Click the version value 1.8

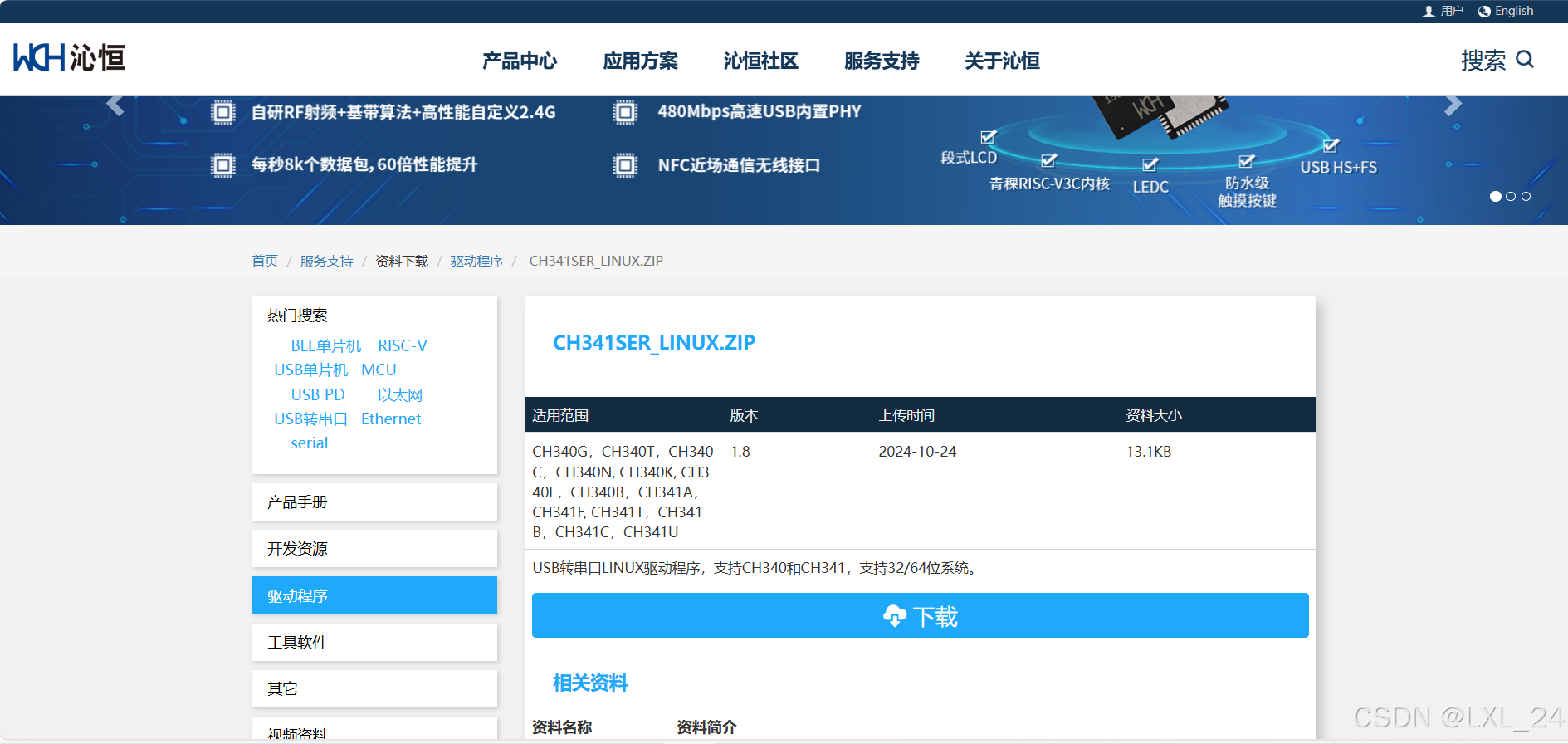pyautogui.click(x=740, y=452)
